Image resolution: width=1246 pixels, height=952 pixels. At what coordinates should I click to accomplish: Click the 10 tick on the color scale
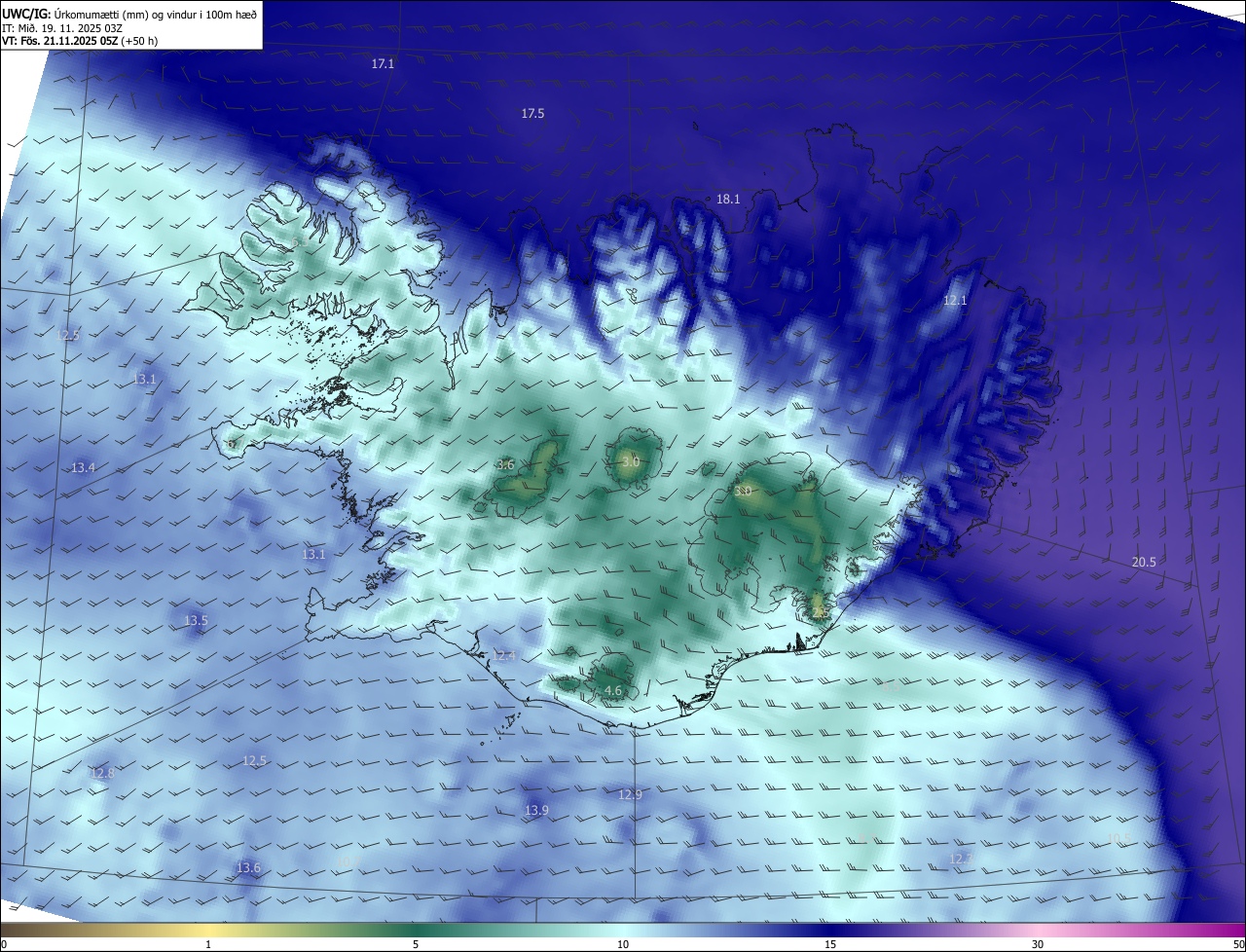(623, 944)
